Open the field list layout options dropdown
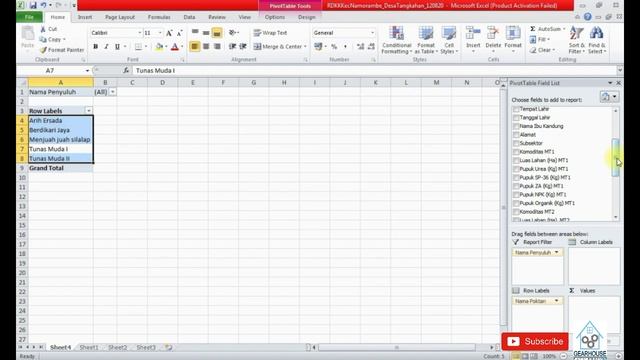Viewport: 640px width, 360px height. click(x=609, y=97)
